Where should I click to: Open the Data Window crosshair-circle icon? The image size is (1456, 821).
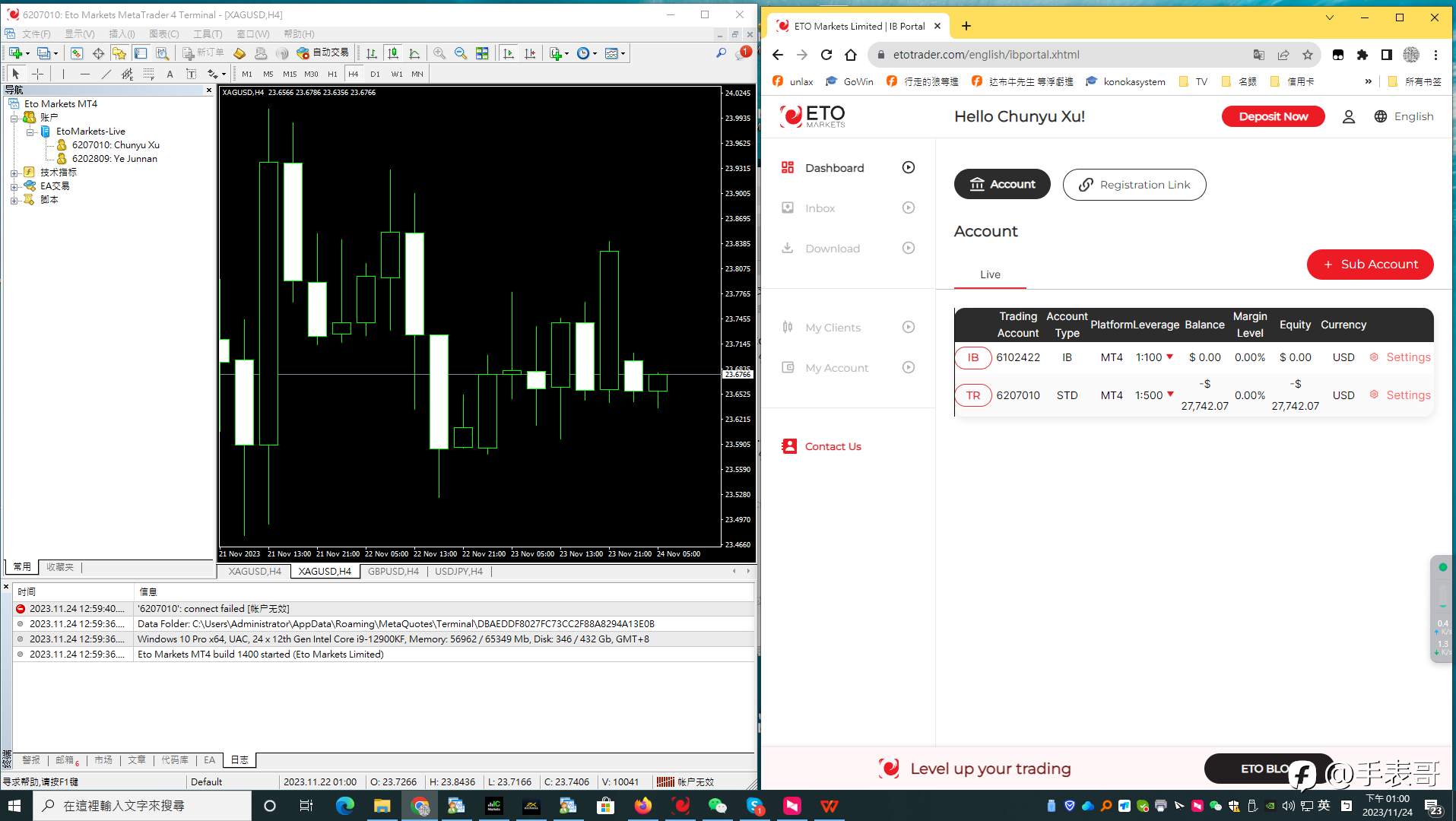[98, 53]
